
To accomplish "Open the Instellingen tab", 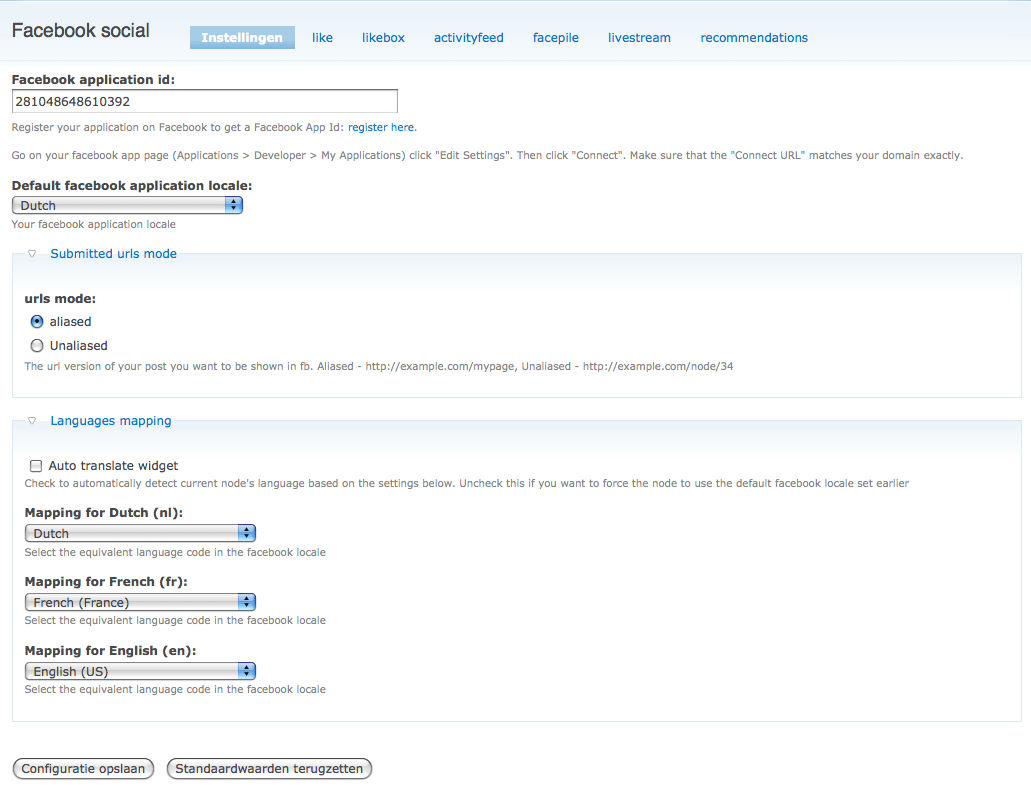I will pyautogui.click(x=242, y=37).
